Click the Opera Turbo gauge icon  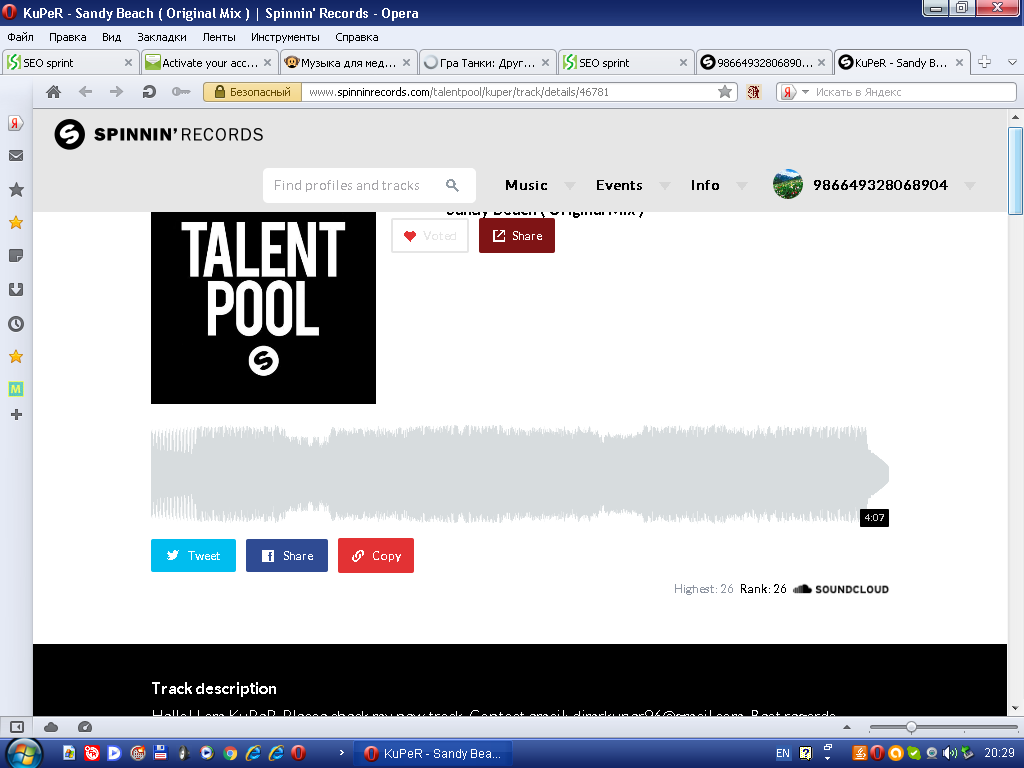85,727
